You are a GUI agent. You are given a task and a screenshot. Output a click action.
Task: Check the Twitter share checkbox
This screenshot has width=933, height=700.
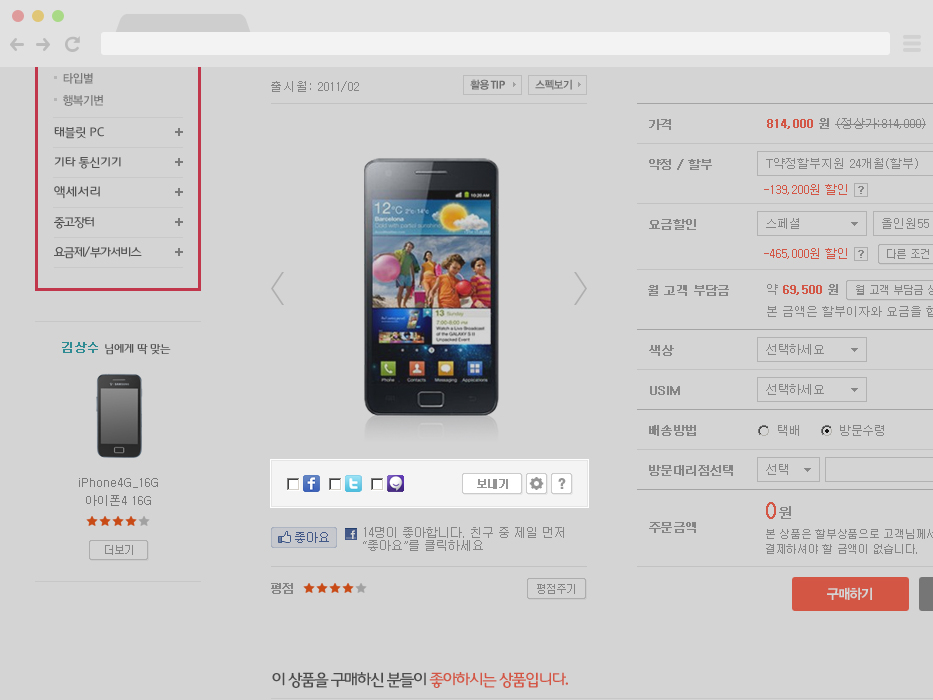335,484
